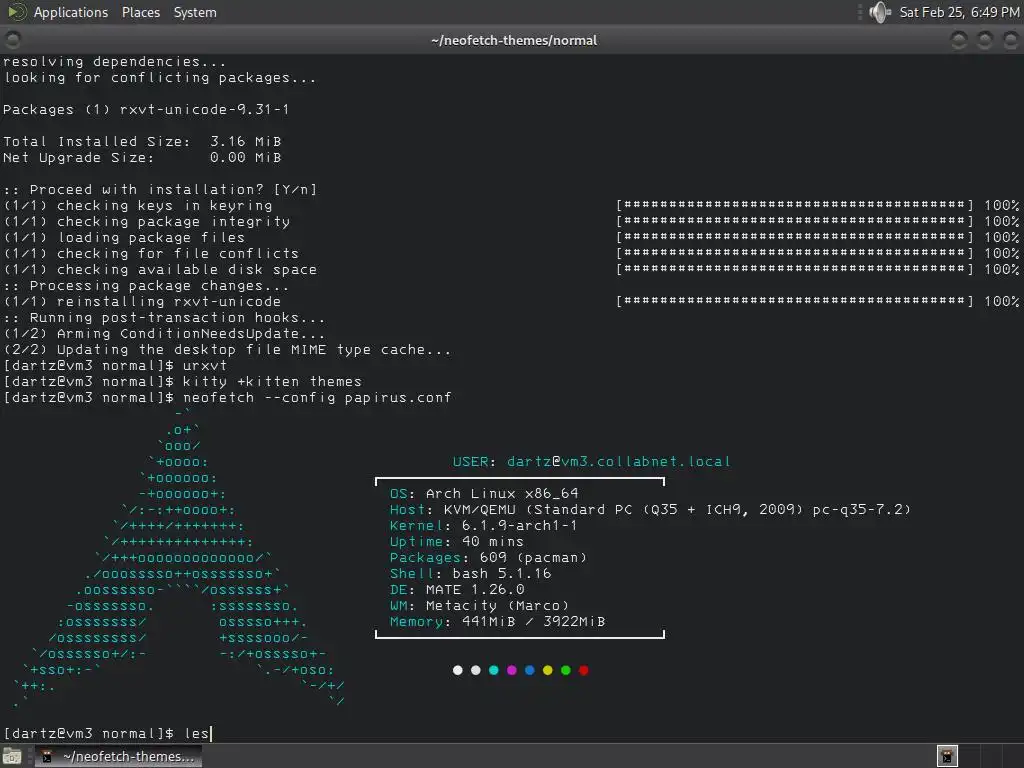Click the 'Uptime: 40 mins' line
Image resolution: width=1024 pixels, height=768 pixels.
[x=456, y=541]
